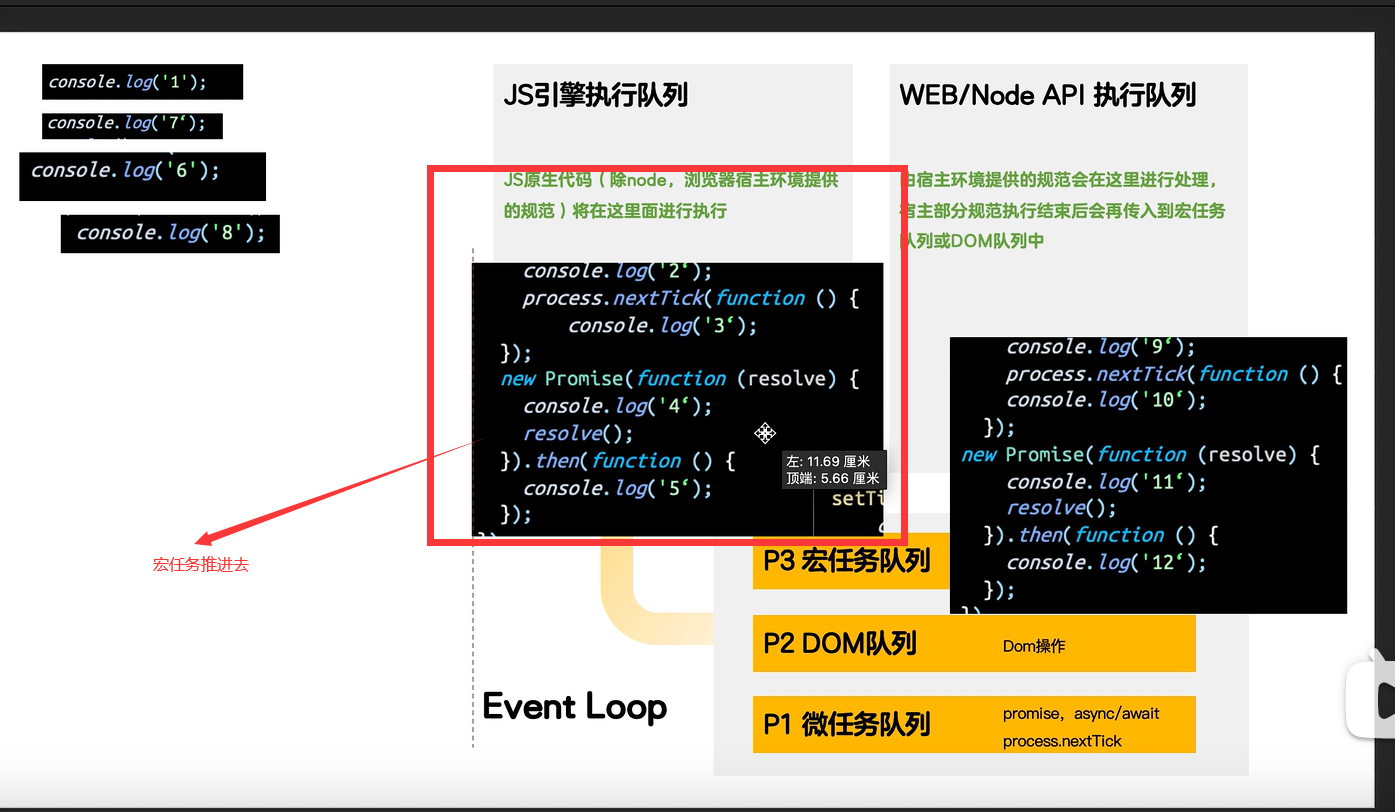This screenshot has width=1395, height=812.
Task: Select the green '由宿主环境提供的规范' description text
Action: pos(1062,211)
